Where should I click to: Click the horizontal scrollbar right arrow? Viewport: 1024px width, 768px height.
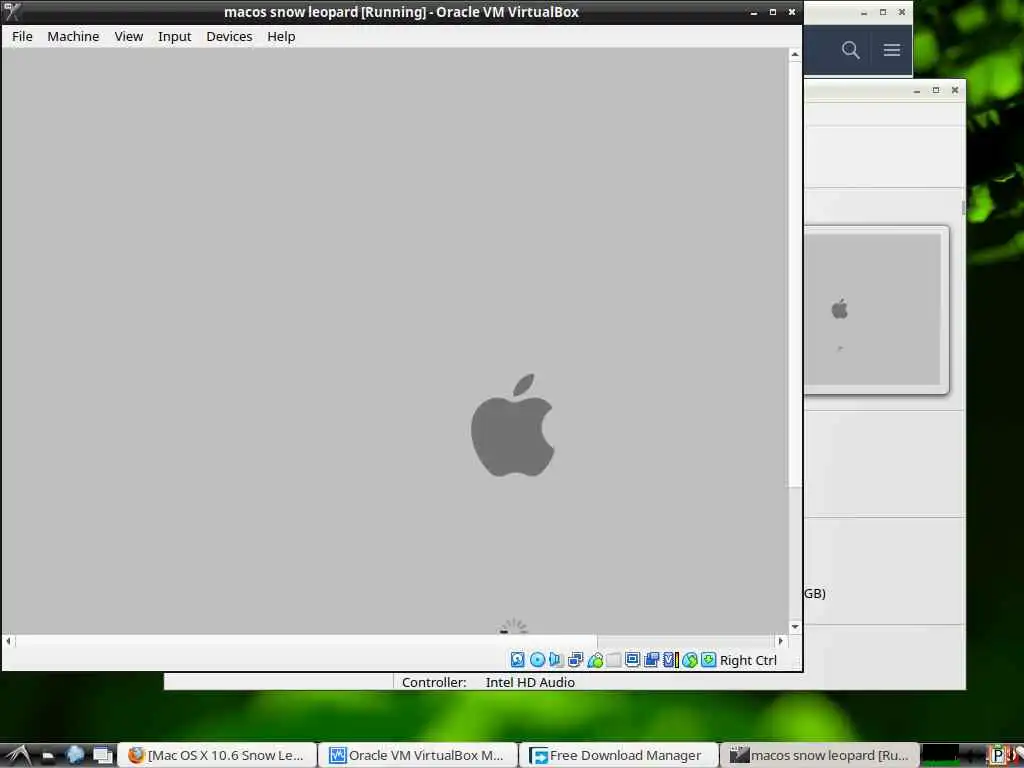point(780,641)
